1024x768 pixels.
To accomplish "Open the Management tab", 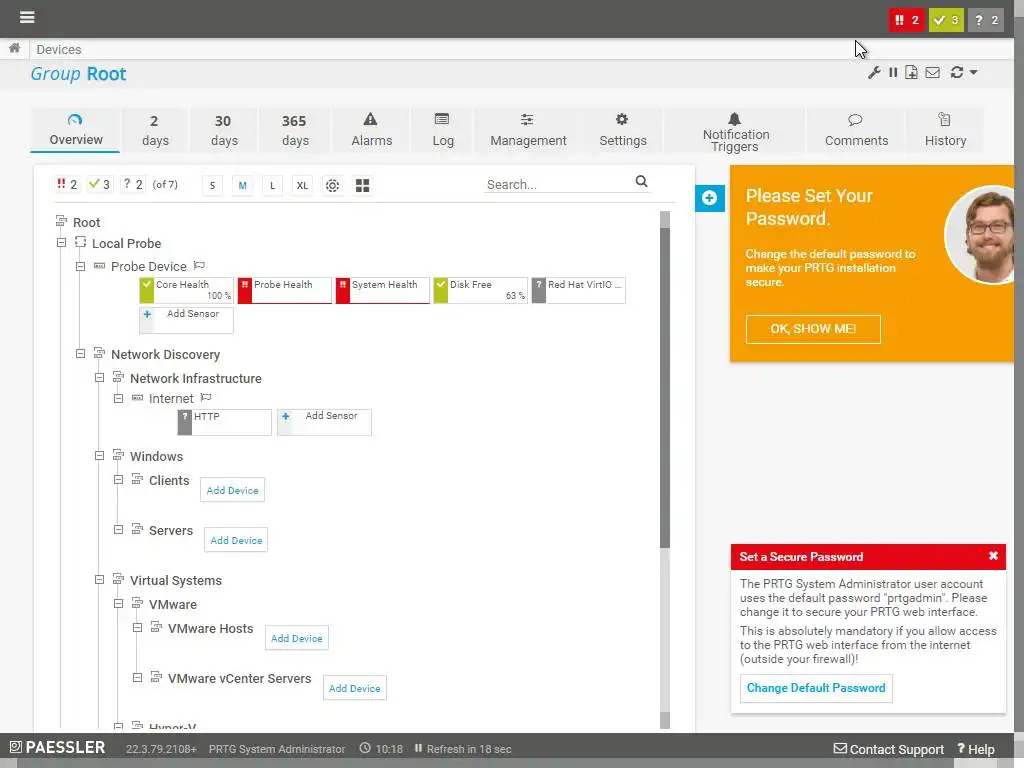I will (x=528, y=130).
